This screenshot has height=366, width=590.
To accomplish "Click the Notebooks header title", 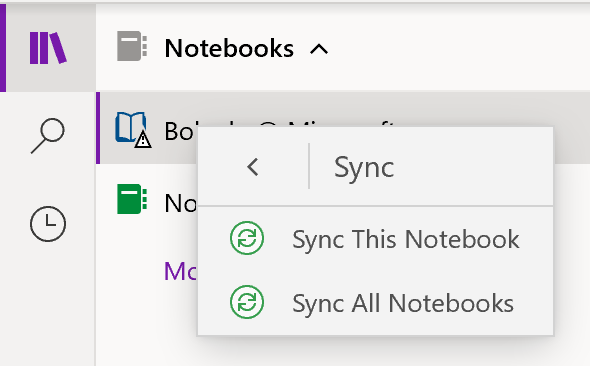I will click(229, 48).
